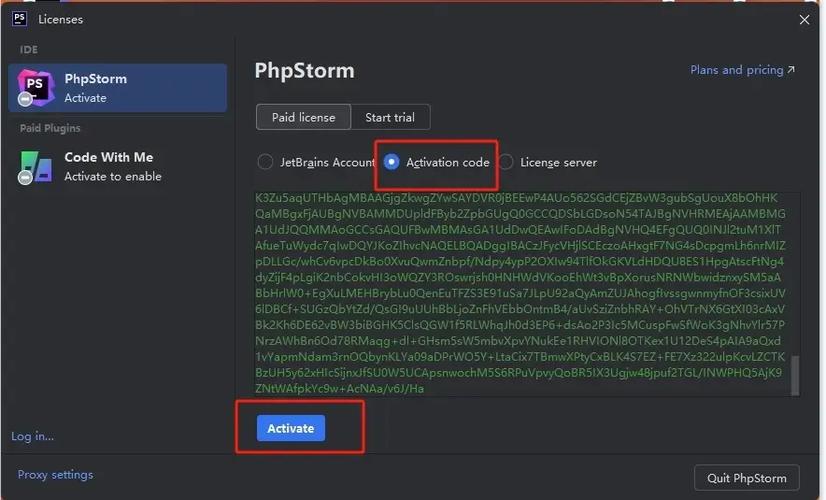Click the PhpStorm logo in title bar

pos(19,19)
